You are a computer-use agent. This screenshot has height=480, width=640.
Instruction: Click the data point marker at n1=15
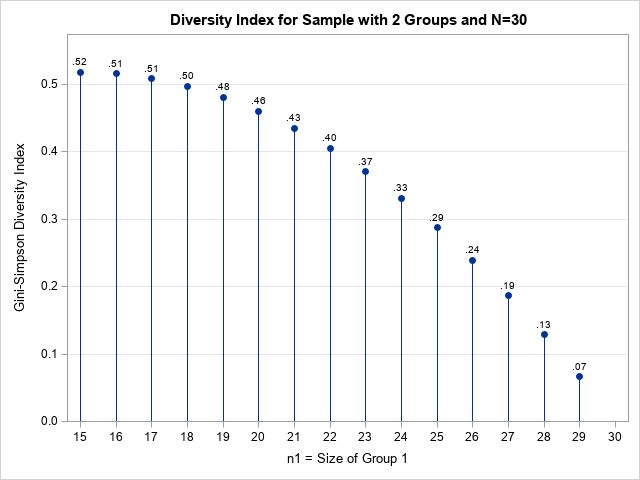coord(80,73)
